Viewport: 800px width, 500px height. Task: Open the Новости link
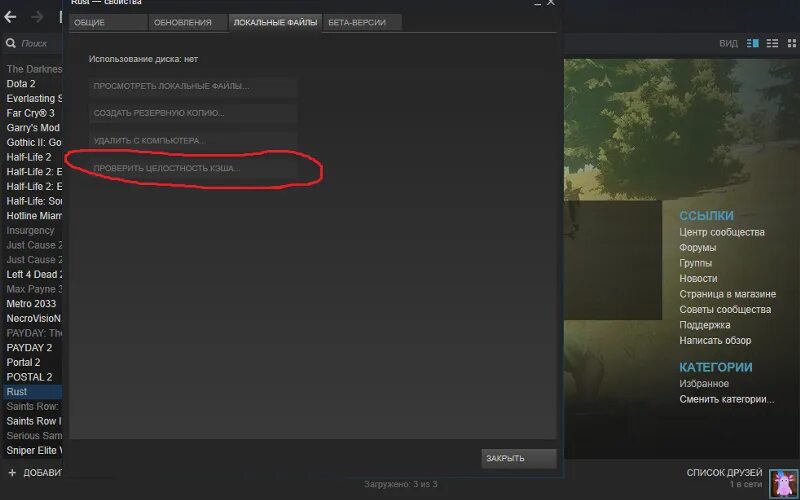(698, 279)
